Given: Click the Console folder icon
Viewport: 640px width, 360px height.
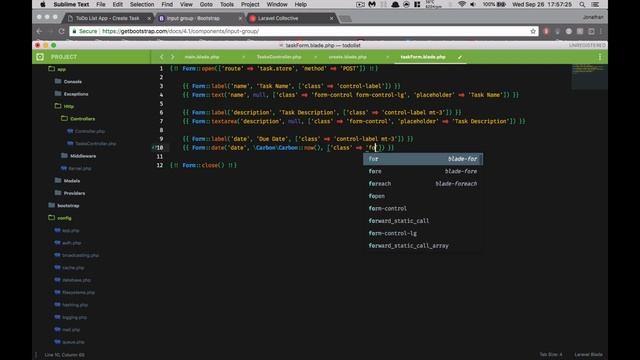Looking at the screenshot, I should tap(58, 81).
